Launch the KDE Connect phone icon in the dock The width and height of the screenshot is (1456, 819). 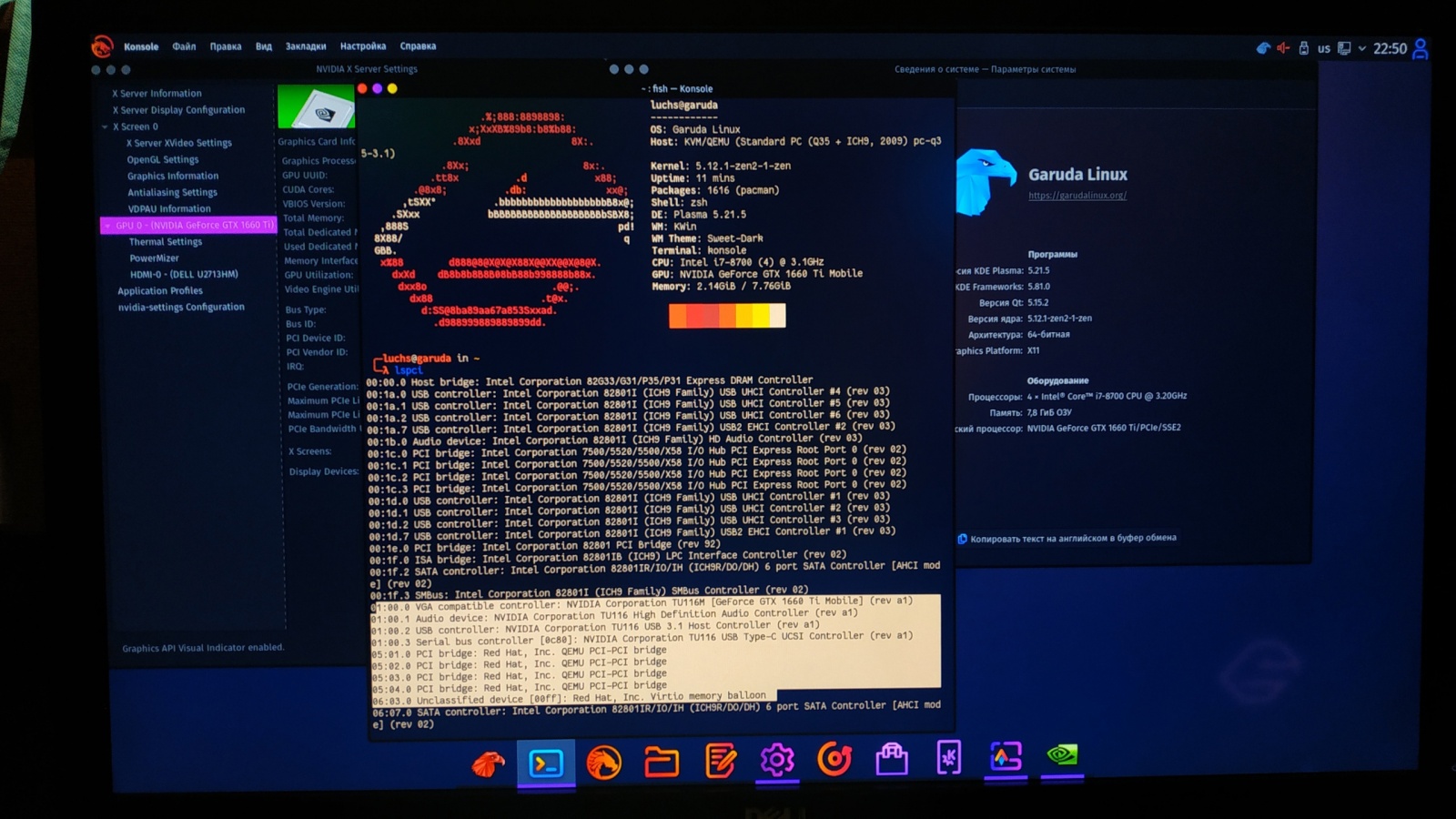pyautogui.click(x=948, y=757)
